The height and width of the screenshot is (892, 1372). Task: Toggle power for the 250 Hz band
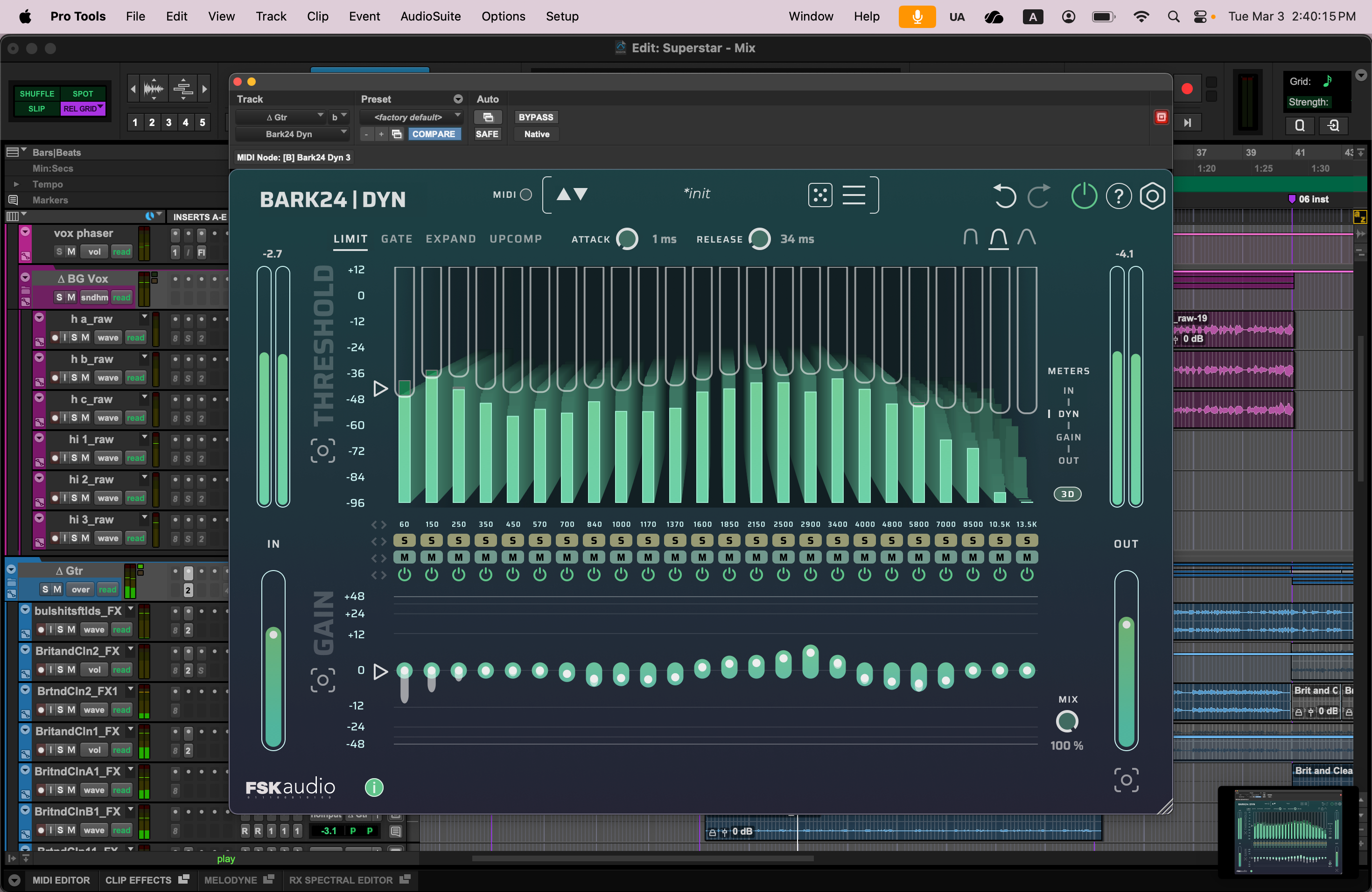click(459, 574)
